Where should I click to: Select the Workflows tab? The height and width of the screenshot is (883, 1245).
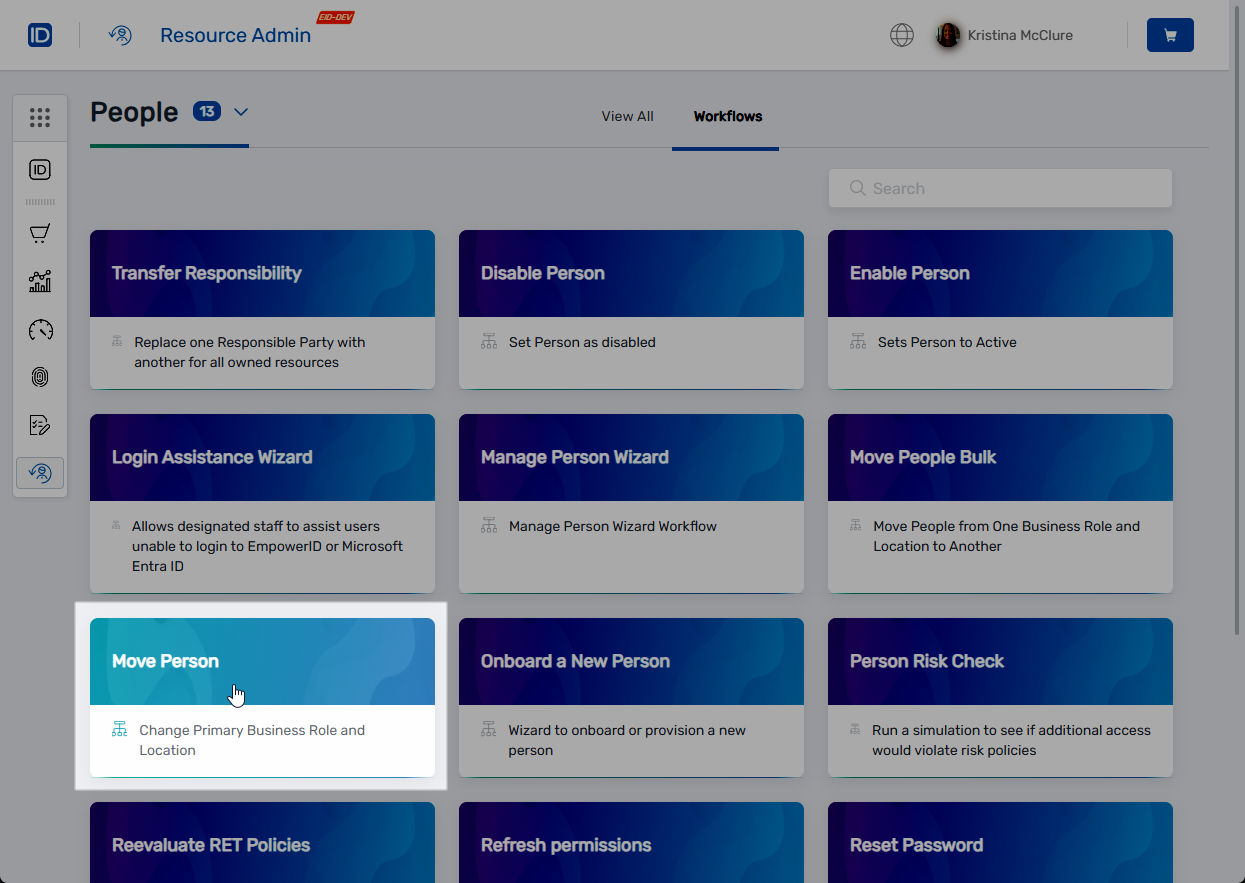pos(727,116)
